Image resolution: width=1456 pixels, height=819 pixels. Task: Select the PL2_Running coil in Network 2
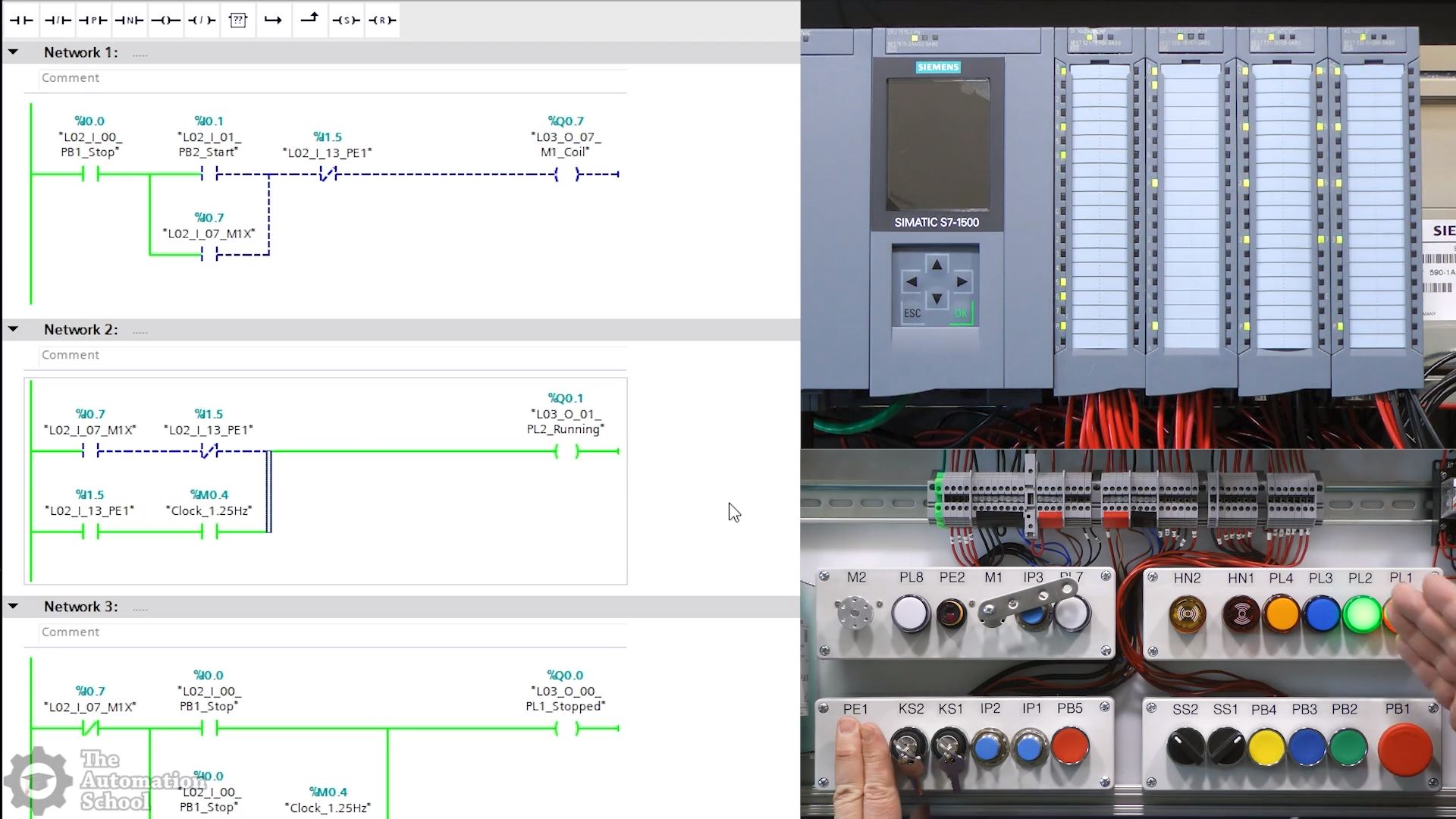[566, 451]
